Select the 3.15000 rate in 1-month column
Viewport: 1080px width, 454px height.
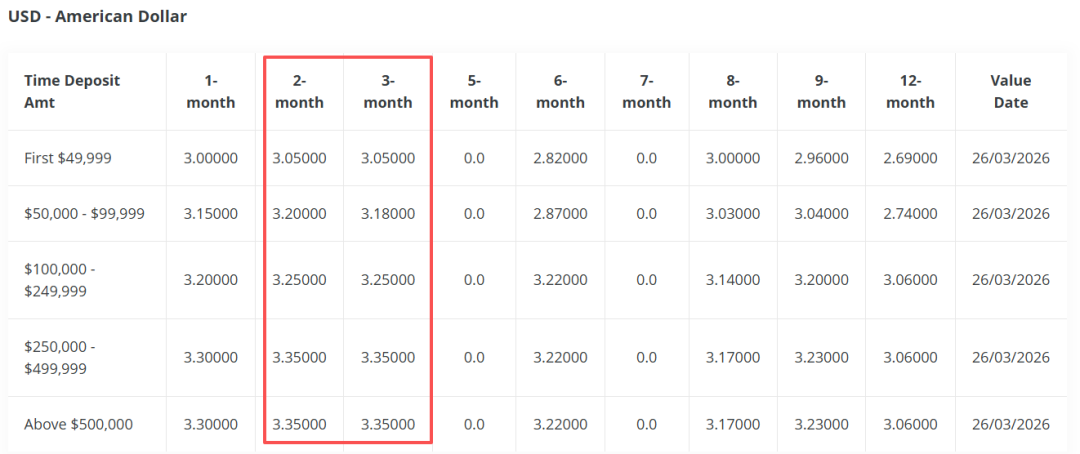211,214
